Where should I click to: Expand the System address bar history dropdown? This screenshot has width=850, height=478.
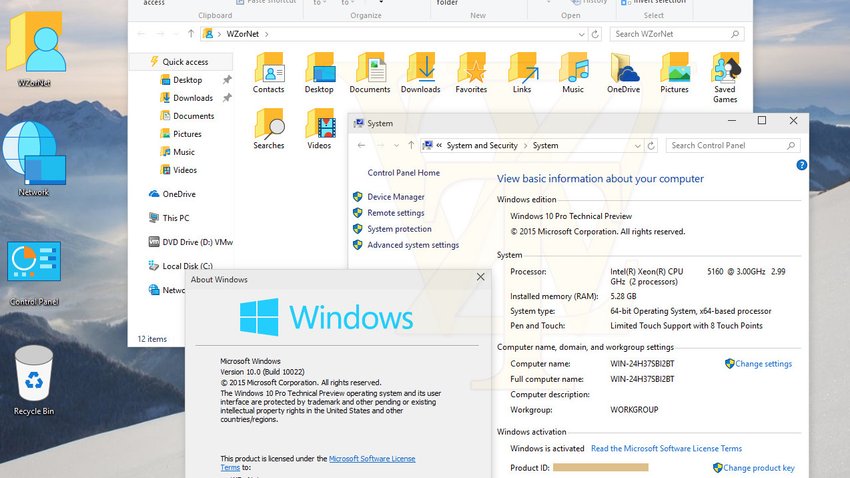638,146
